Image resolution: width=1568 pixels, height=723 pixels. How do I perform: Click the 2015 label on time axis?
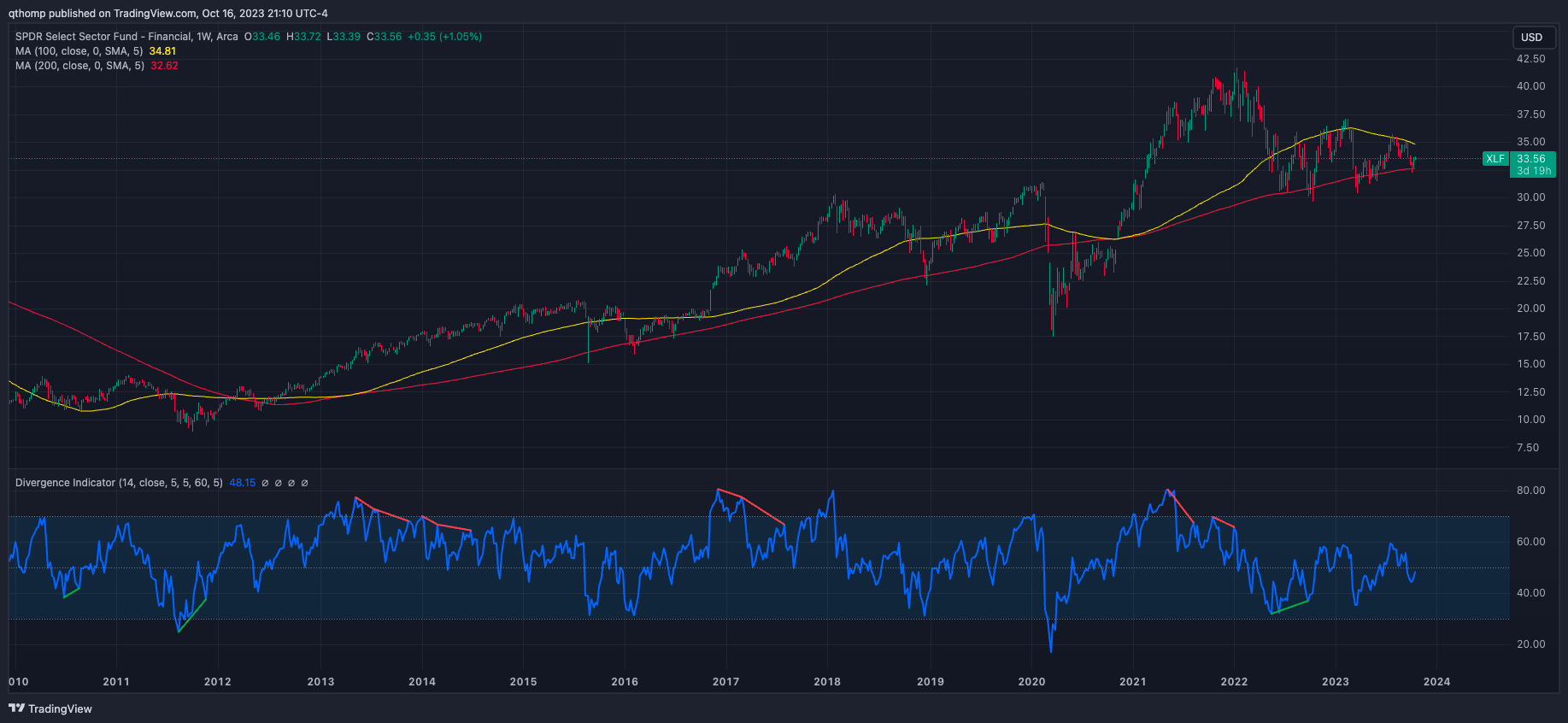pos(523,681)
